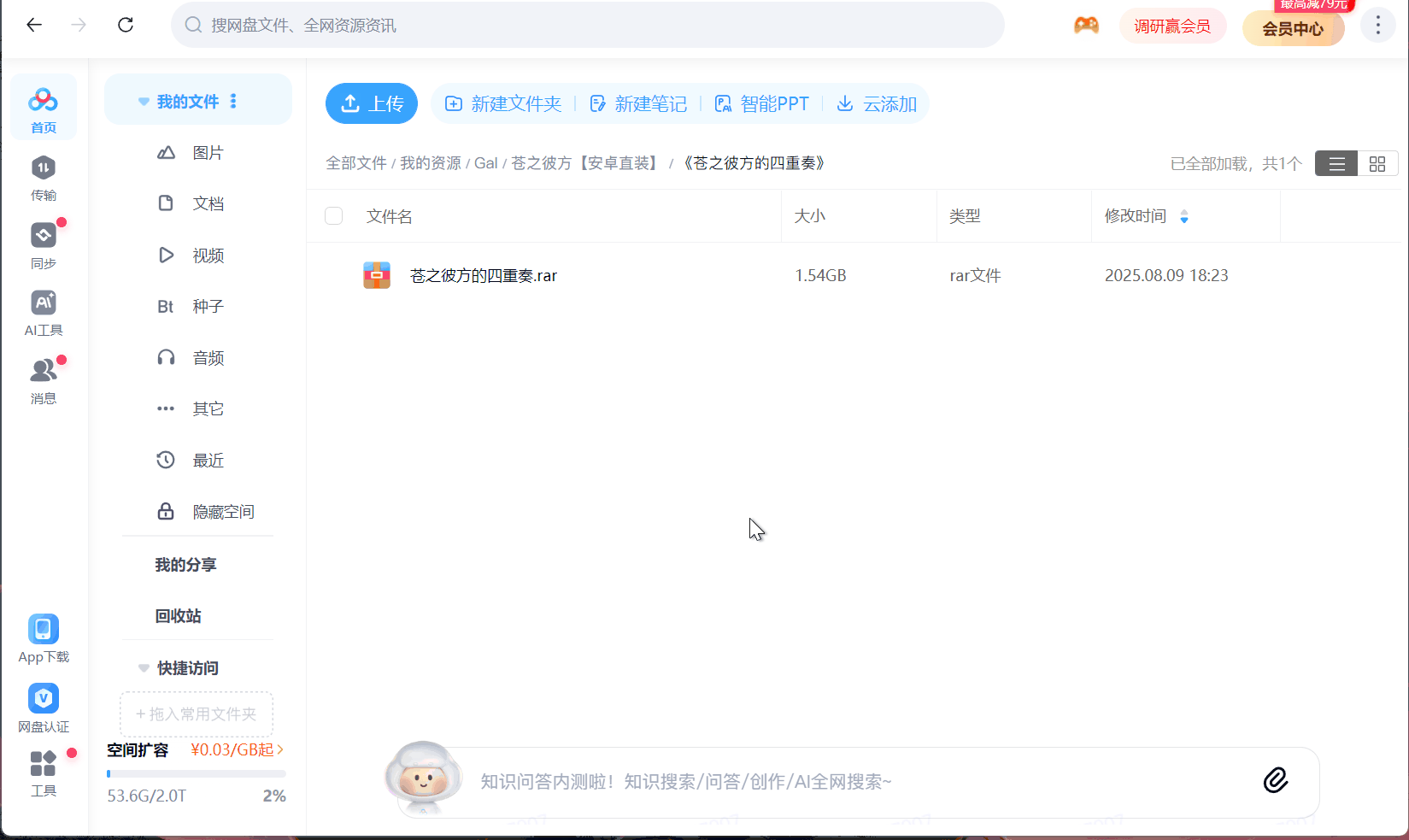Collapse the 快捷访问 section
This screenshot has height=840, width=1409.
143,667
